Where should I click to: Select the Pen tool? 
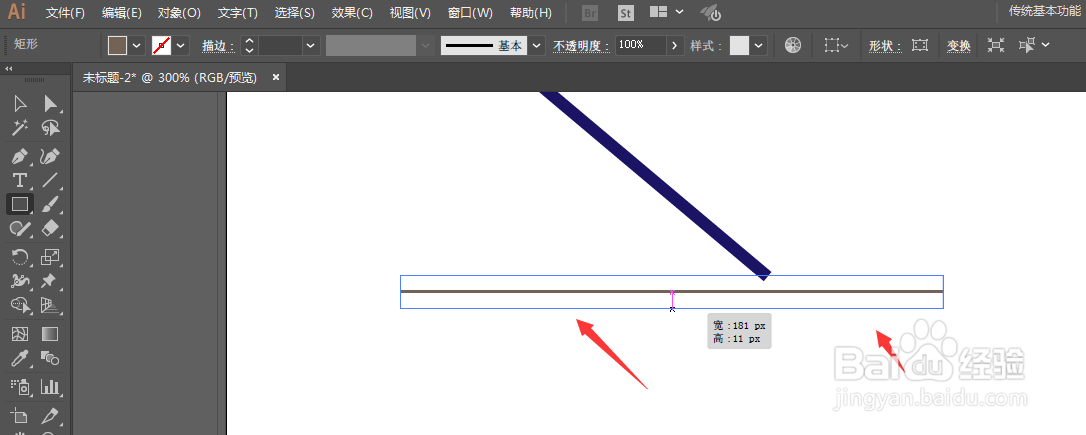click(20, 156)
